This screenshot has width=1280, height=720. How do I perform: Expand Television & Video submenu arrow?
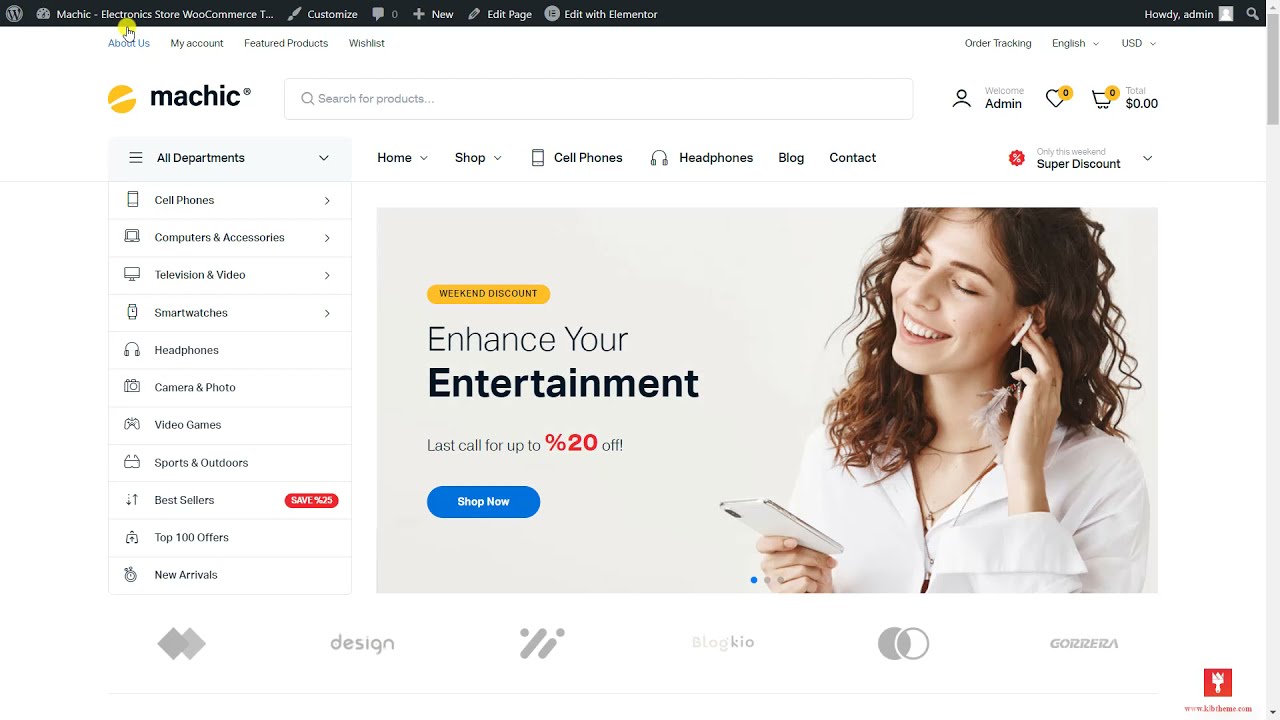click(x=327, y=275)
